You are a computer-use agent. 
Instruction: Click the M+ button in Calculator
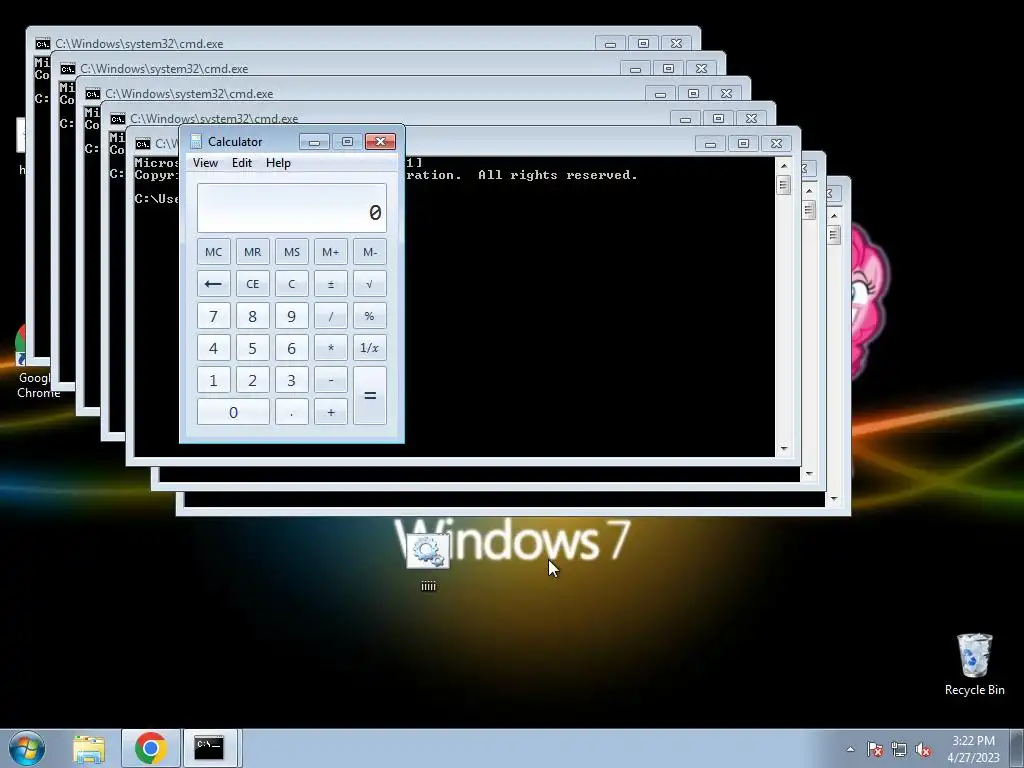[x=331, y=252]
